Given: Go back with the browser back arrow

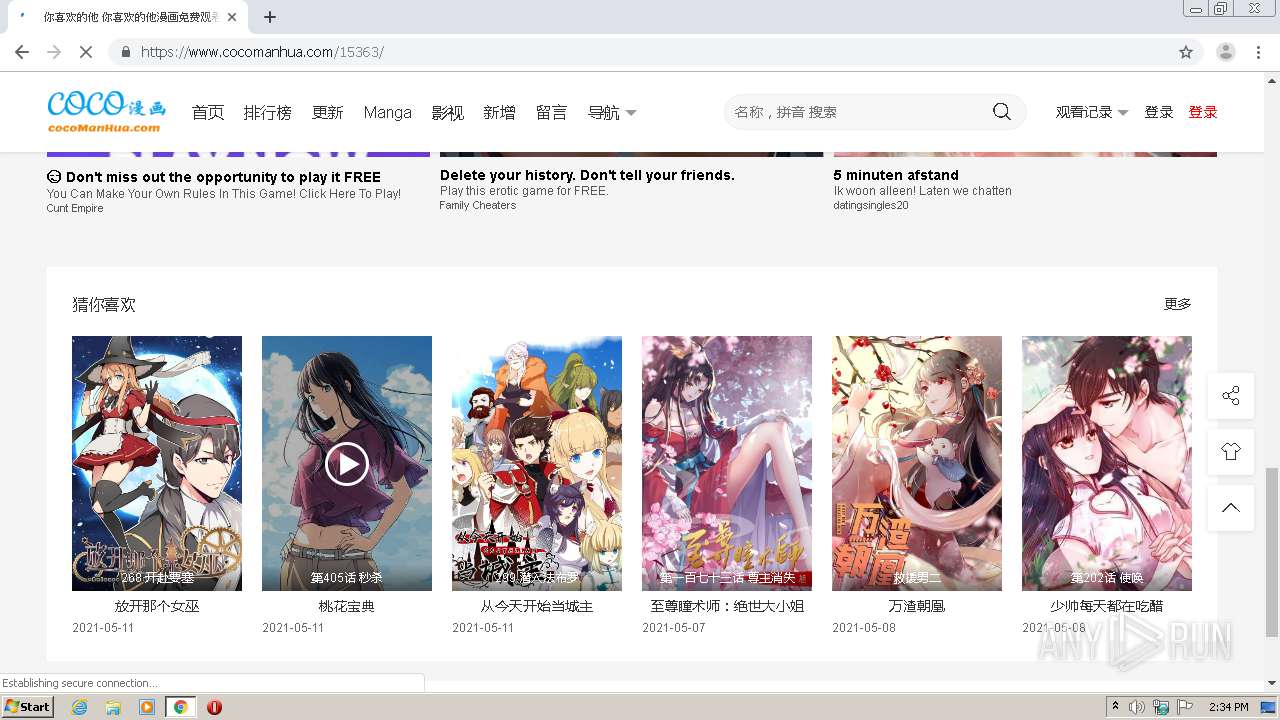Looking at the screenshot, I should click(x=22, y=52).
